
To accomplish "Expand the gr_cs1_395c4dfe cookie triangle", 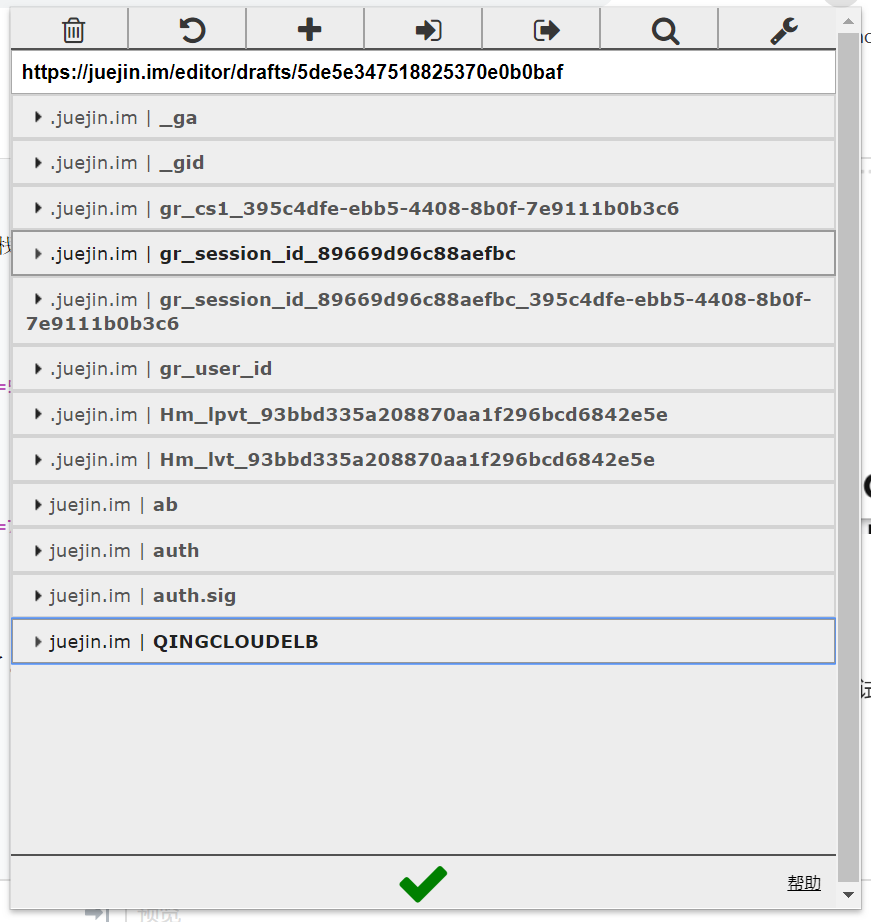I will point(38,208).
